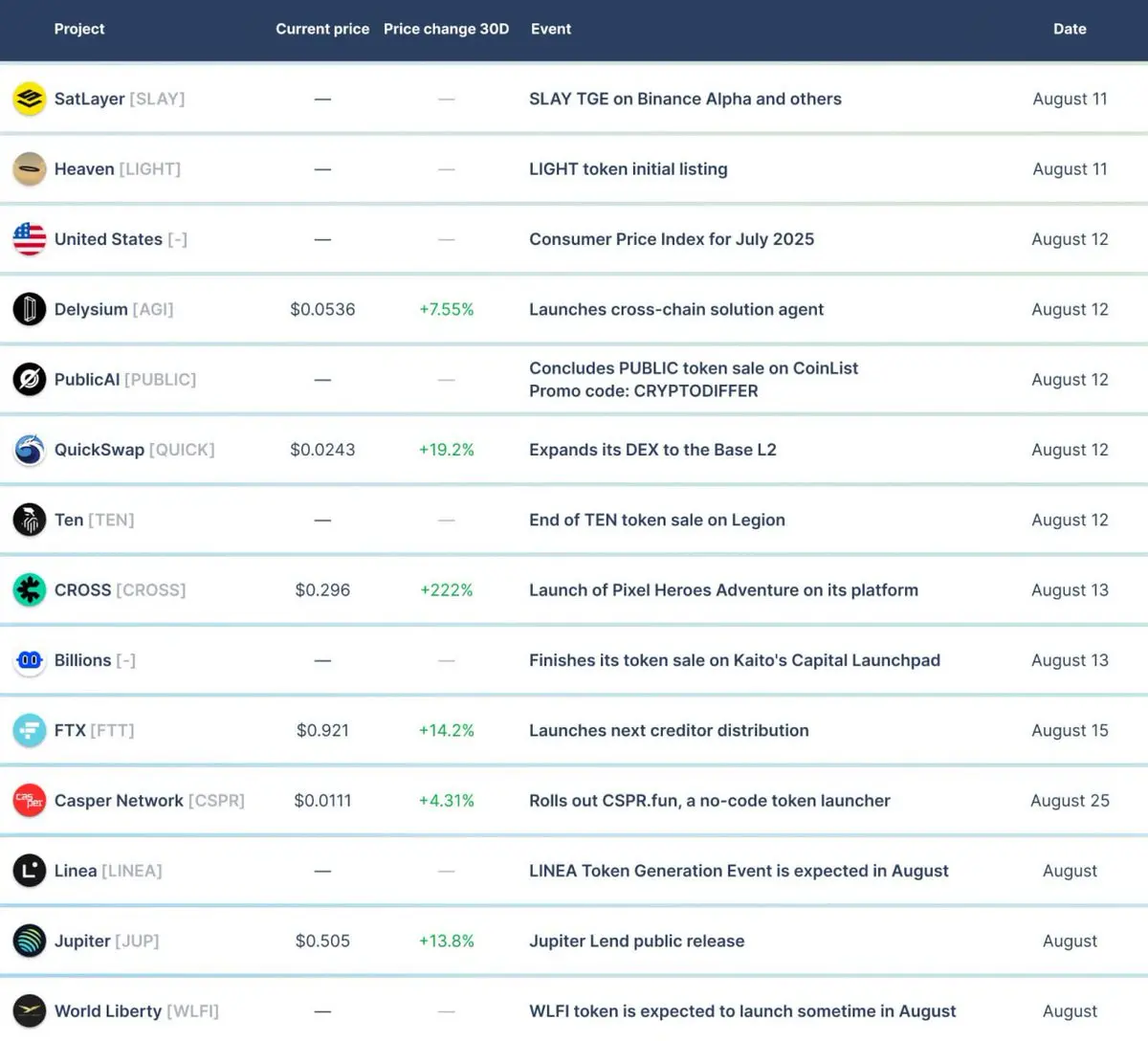Image resolution: width=1148 pixels, height=1041 pixels.
Task: Click the PublicAI logo icon
Action: pyautogui.click(x=30, y=380)
